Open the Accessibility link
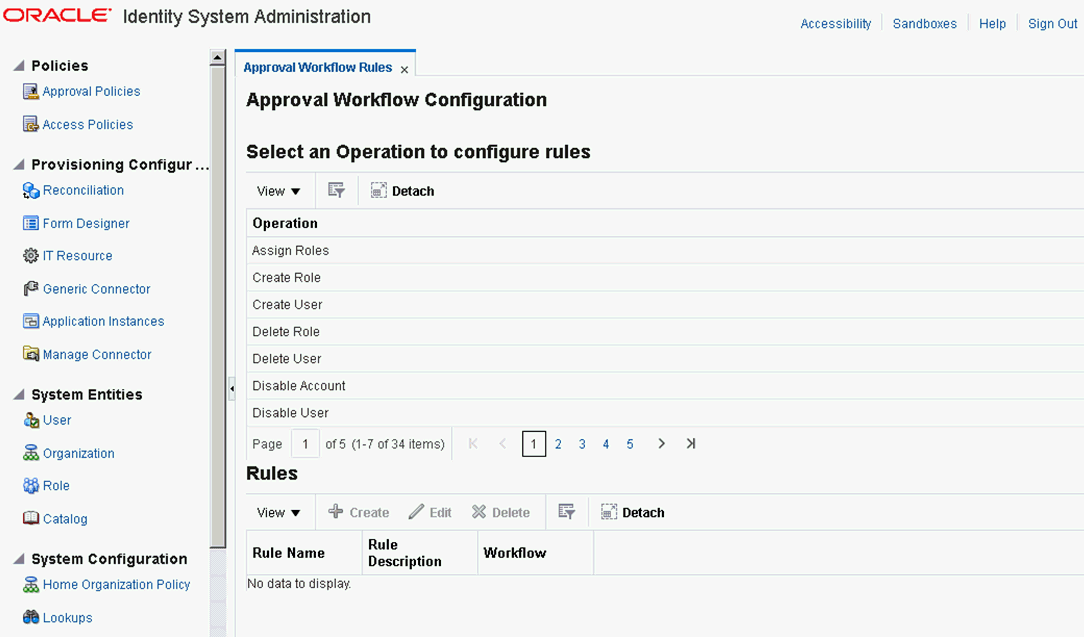This screenshot has width=1084, height=637. point(835,24)
